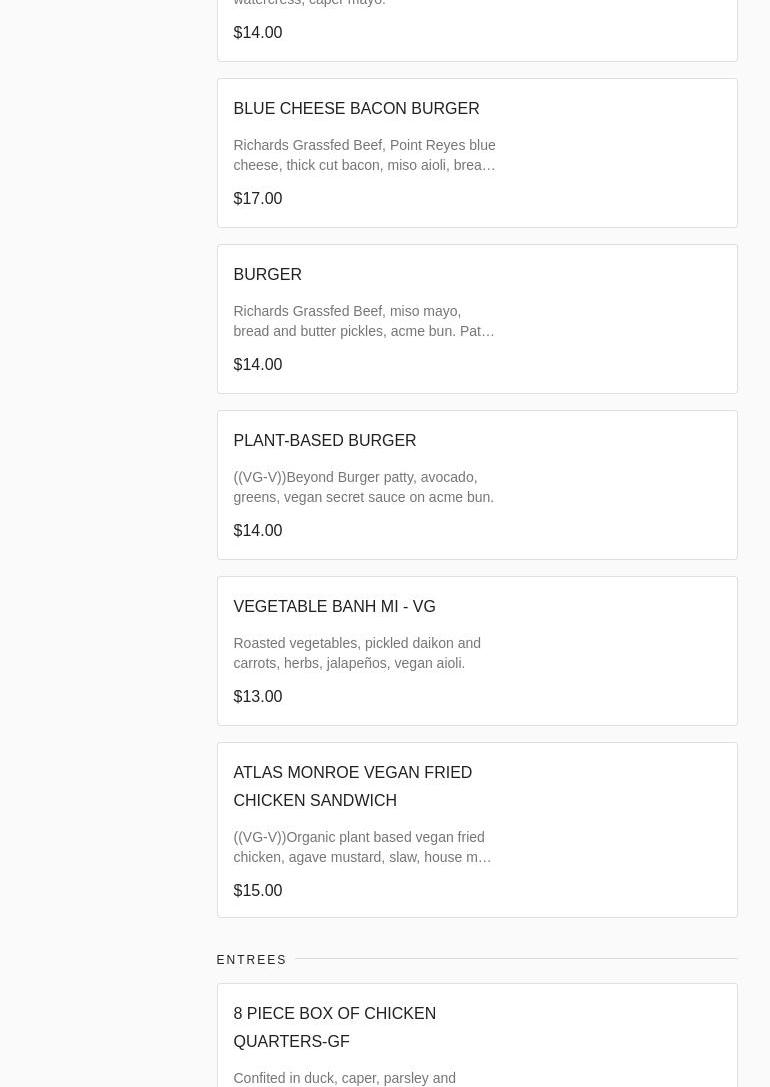The width and height of the screenshot is (770, 1087).
Task: Click the Burger item title
Action: coord(267,274)
